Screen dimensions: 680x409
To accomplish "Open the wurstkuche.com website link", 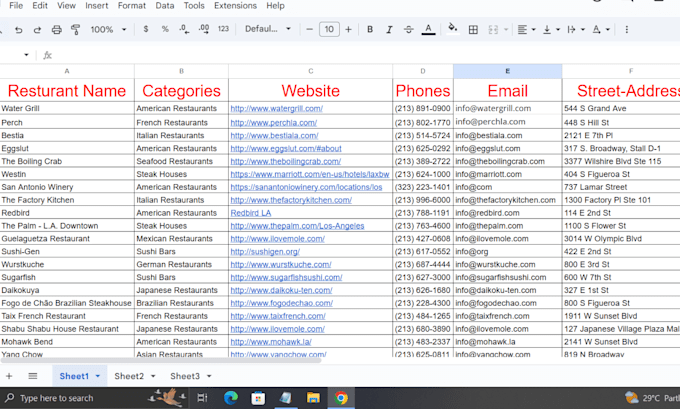I will click(x=281, y=265).
